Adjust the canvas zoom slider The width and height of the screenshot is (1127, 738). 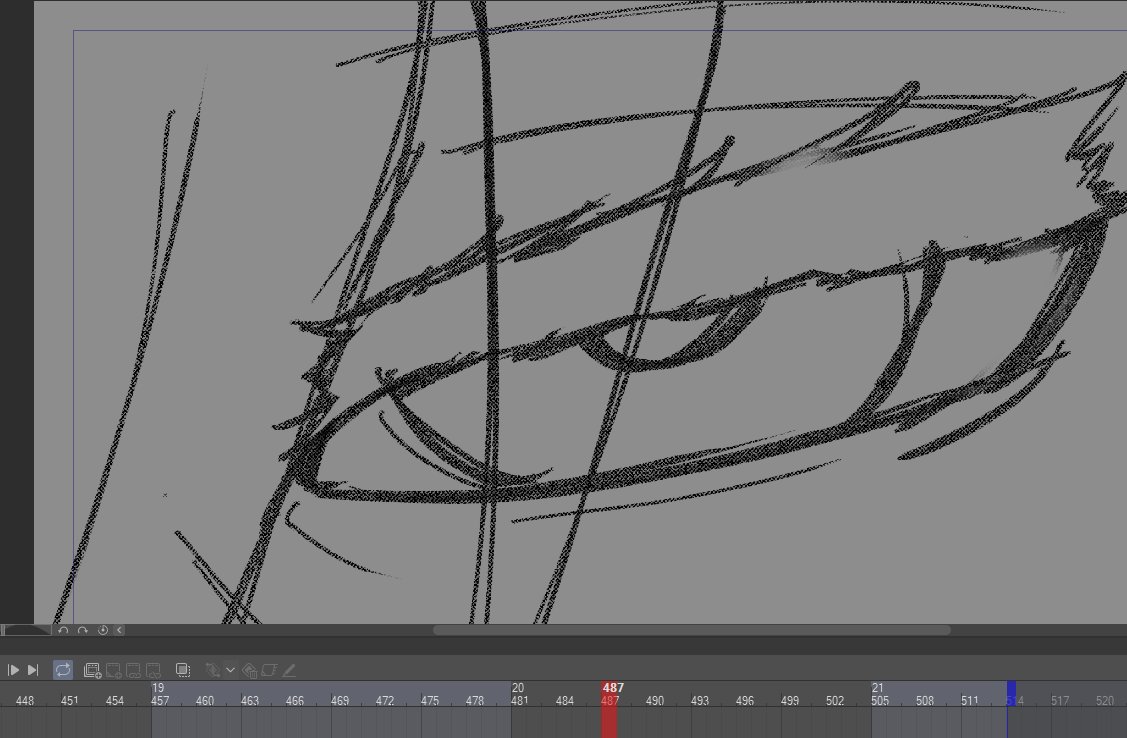[26, 630]
